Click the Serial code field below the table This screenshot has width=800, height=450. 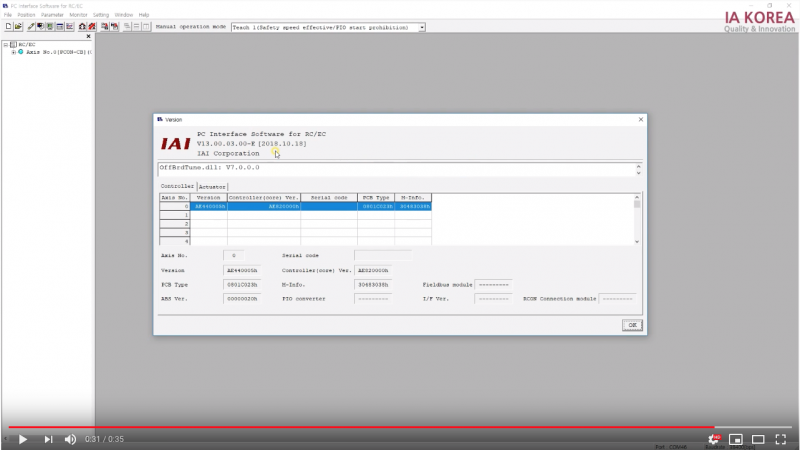[x=383, y=255]
